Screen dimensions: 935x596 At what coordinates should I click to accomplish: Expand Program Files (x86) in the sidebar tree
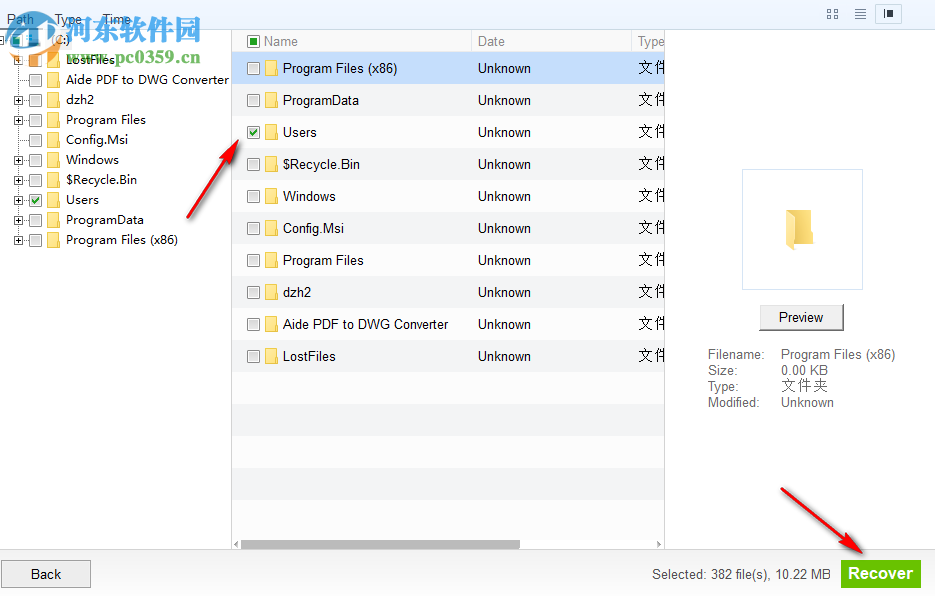tap(18, 239)
